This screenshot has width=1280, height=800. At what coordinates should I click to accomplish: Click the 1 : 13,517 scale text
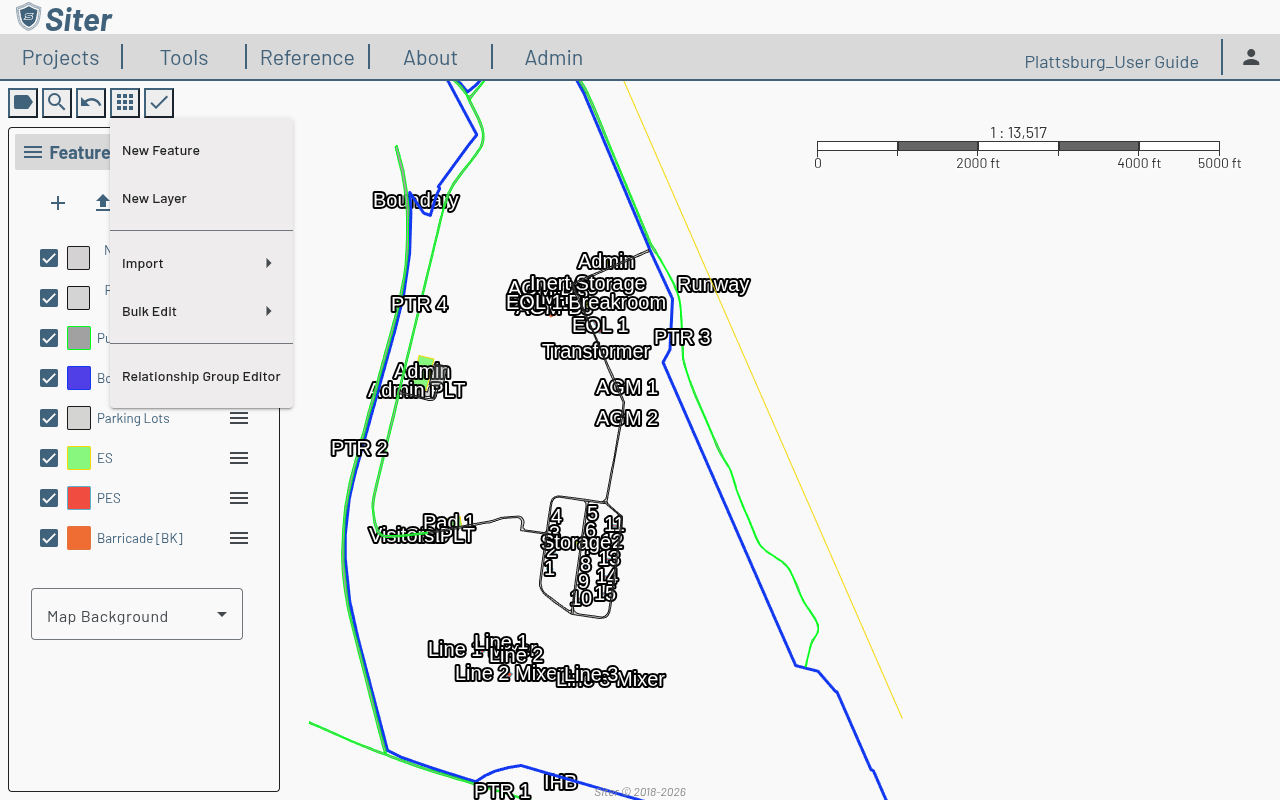click(x=1018, y=132)
